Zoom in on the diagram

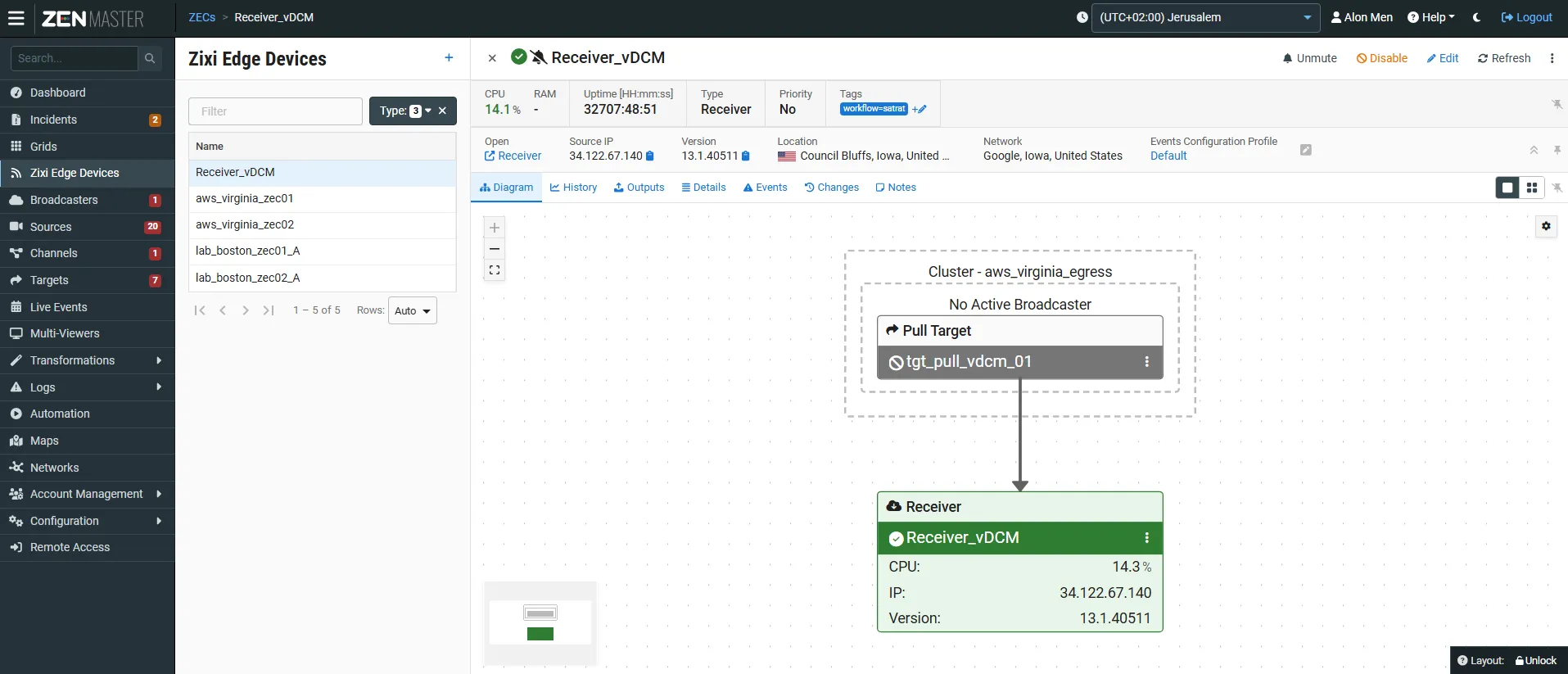coord(495,228)
